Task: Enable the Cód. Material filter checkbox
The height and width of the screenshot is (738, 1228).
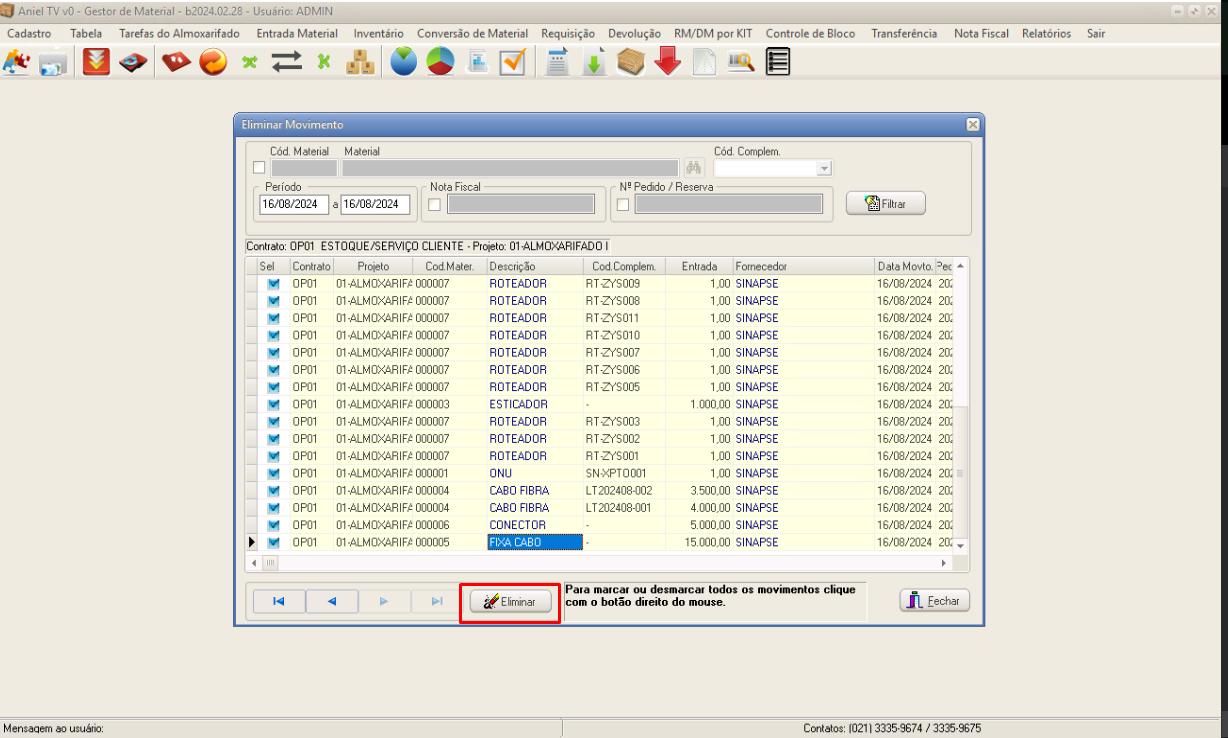Action: 260,168
